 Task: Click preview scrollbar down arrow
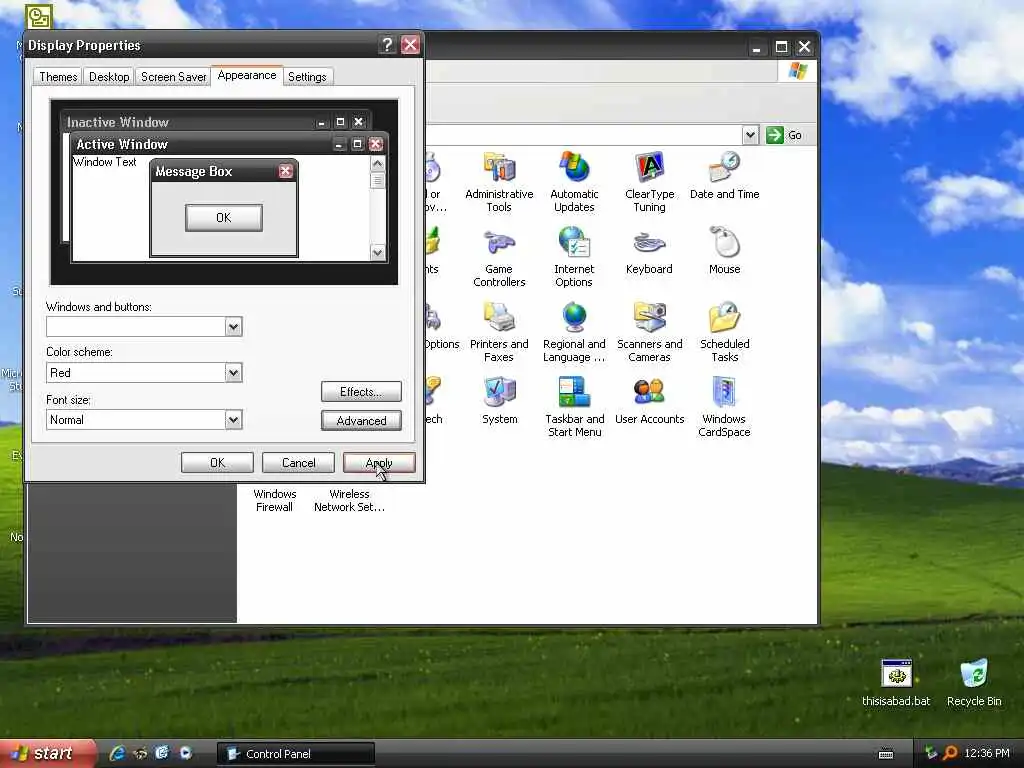(x=377, y=252)
